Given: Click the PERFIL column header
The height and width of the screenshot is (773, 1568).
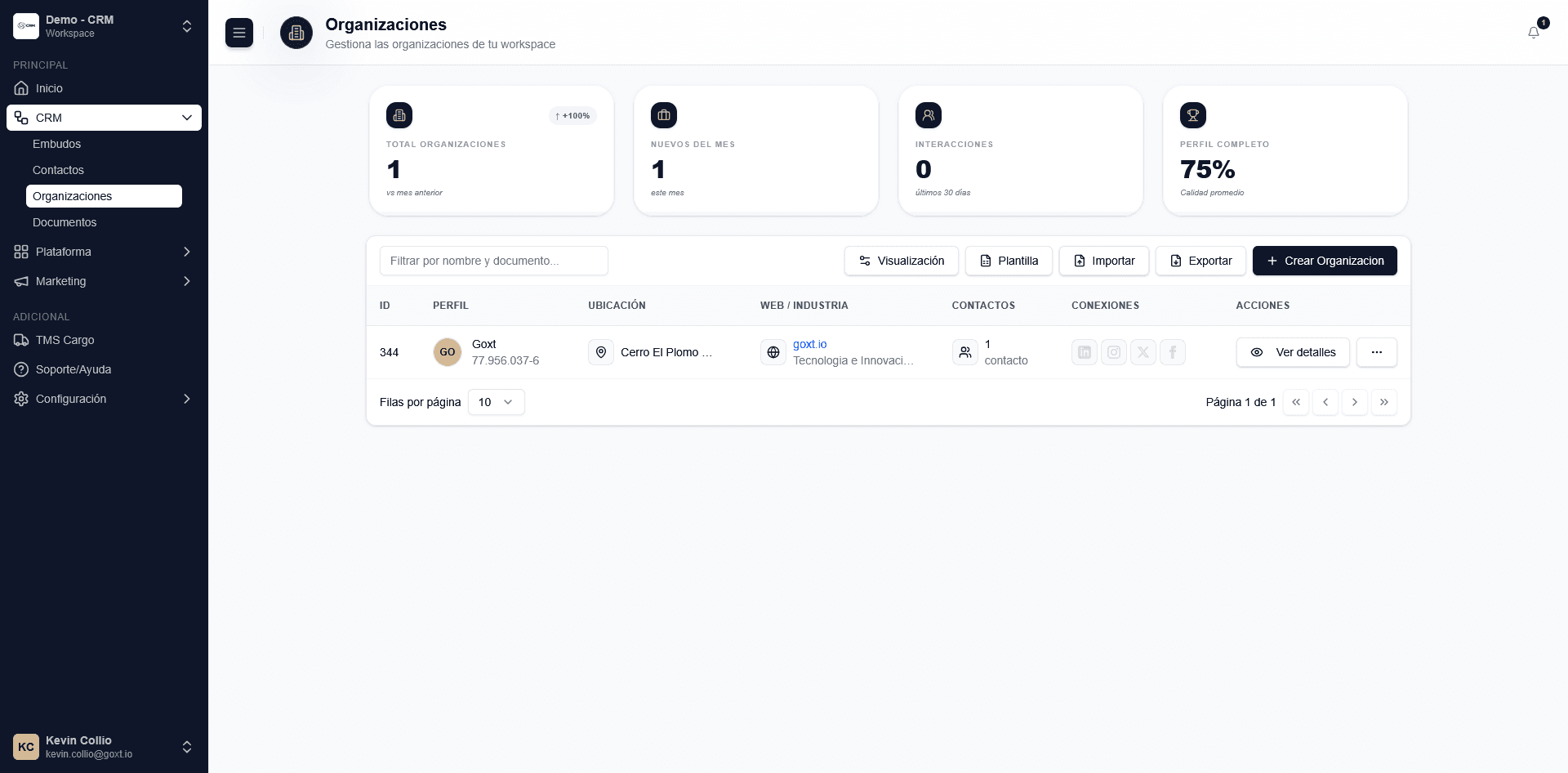Looking at the screenshot, I should [x=451, y=306].
